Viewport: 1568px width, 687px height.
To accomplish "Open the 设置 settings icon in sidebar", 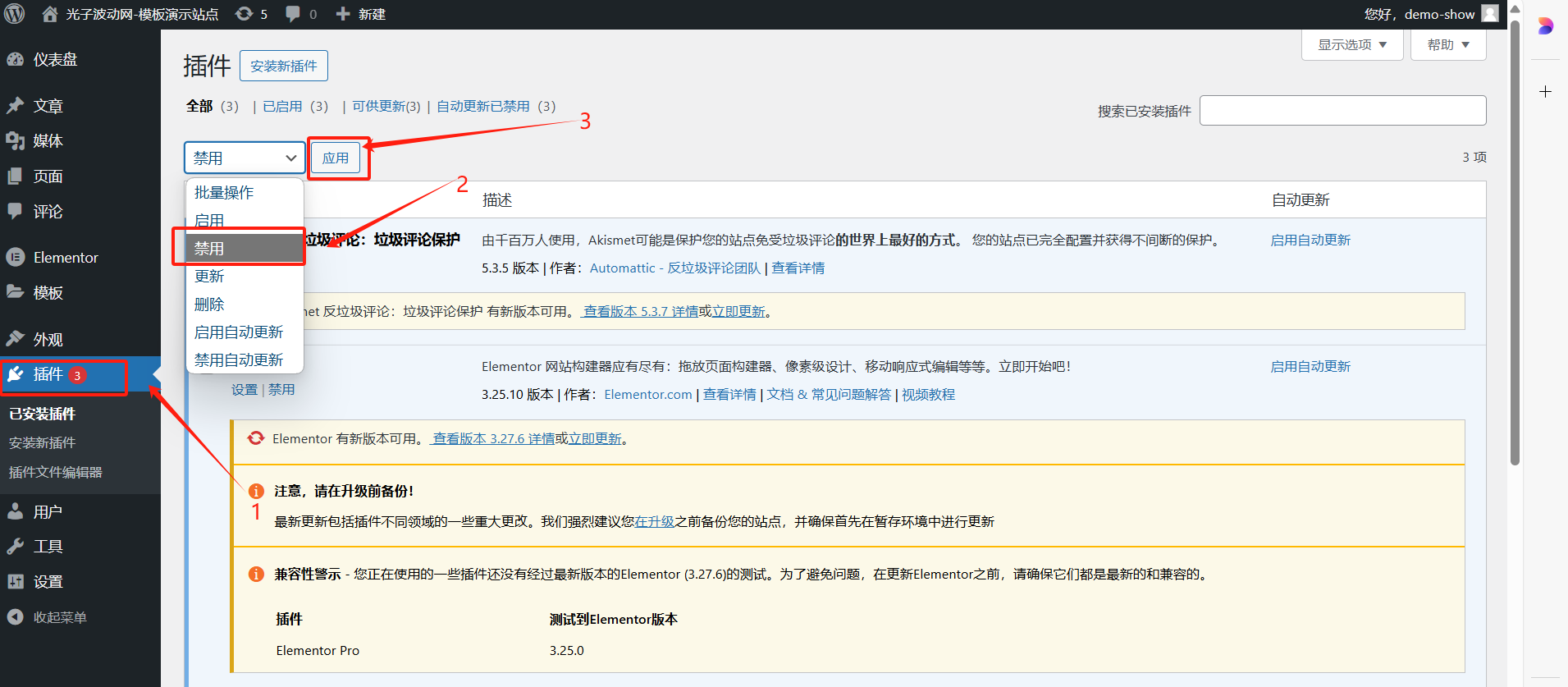I will tap(16, 582).
